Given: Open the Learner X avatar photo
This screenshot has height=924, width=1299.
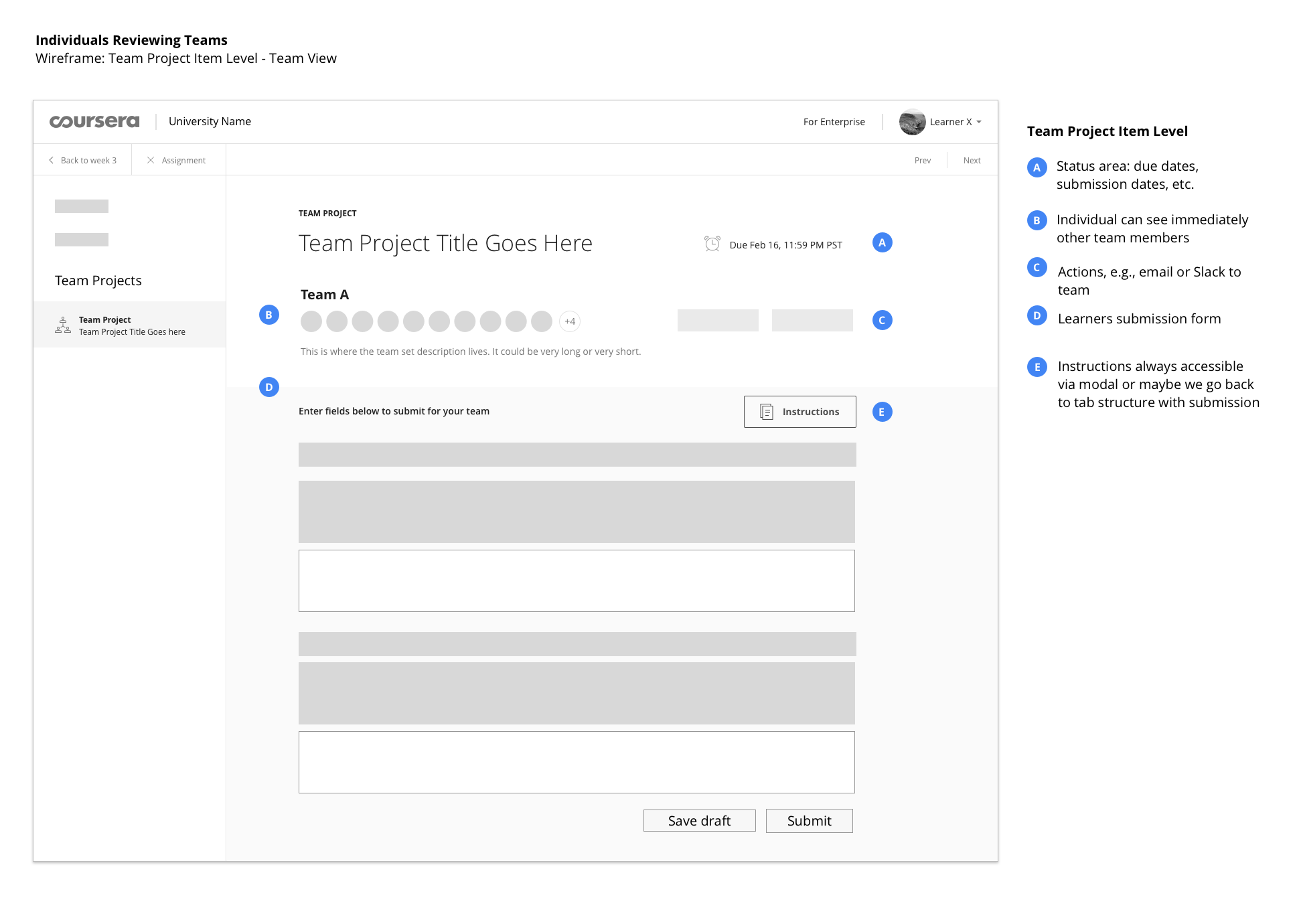Looking at the screenshot, I should 912,122.
